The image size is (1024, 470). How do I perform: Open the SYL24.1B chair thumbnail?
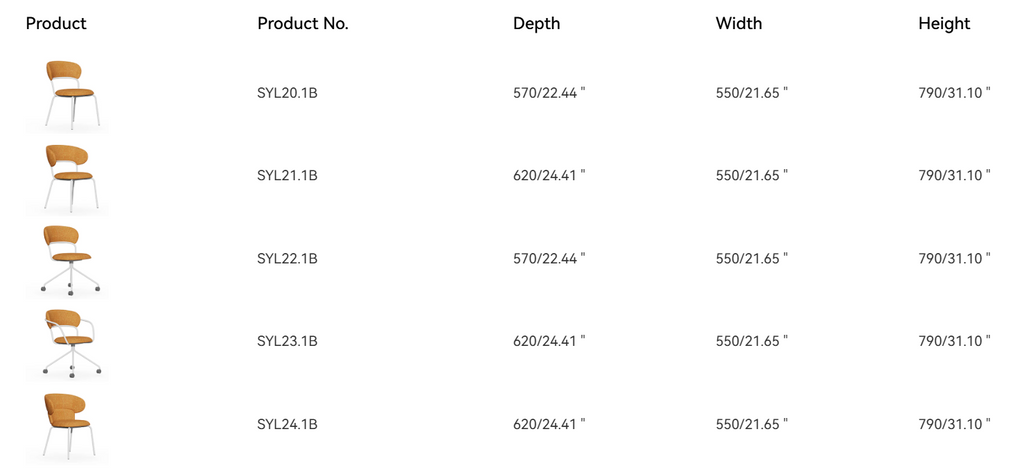pyautogui.click(x=68, y=424)
